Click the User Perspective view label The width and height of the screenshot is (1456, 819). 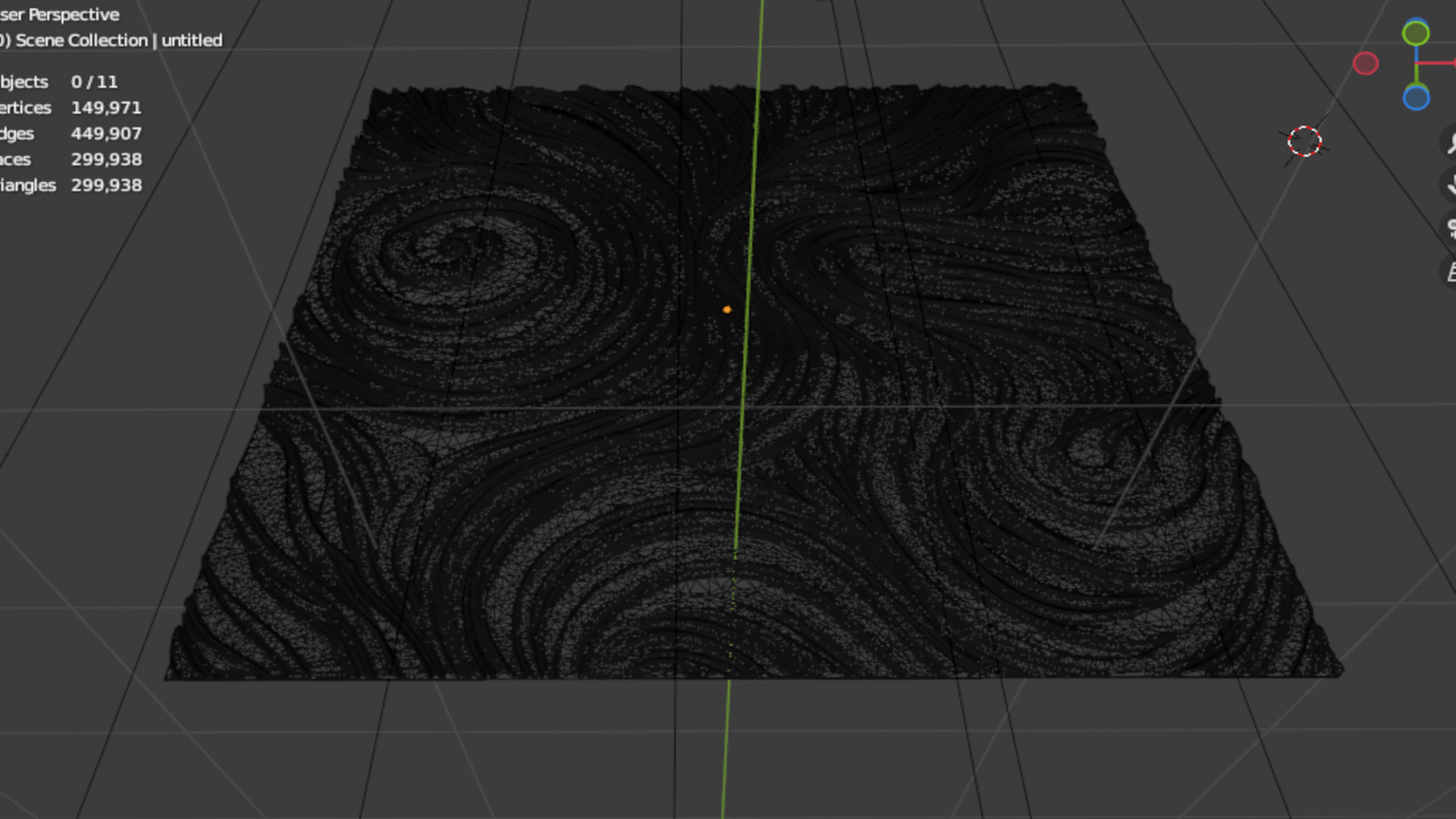(x=61, y=14)
